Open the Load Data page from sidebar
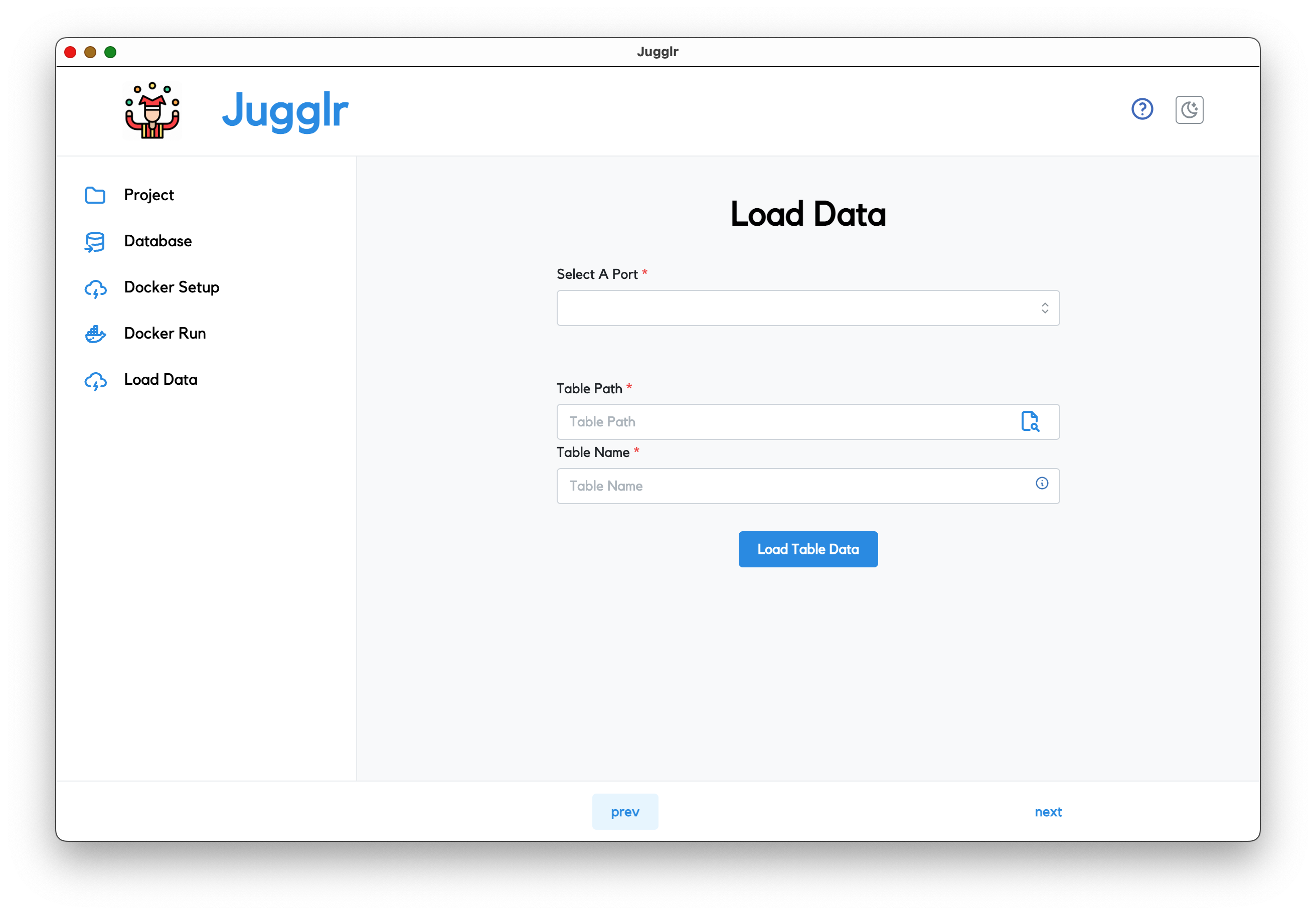Viewport: 1316px width, 915px height. click(160, 380)
